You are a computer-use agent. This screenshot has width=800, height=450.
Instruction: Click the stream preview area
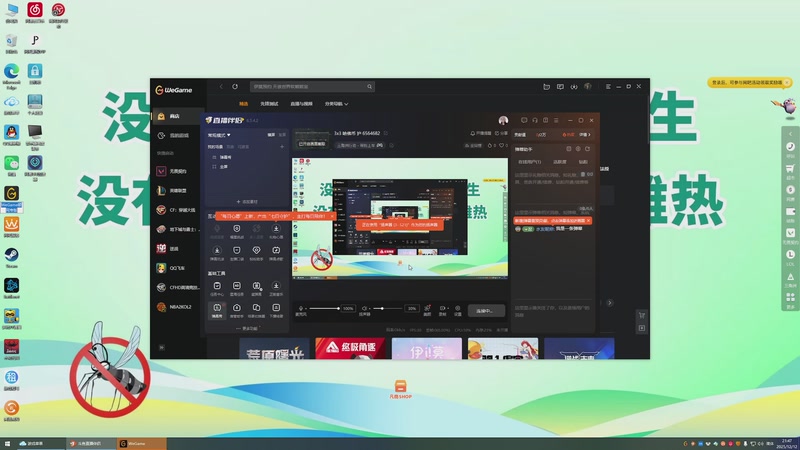(400, 218)
